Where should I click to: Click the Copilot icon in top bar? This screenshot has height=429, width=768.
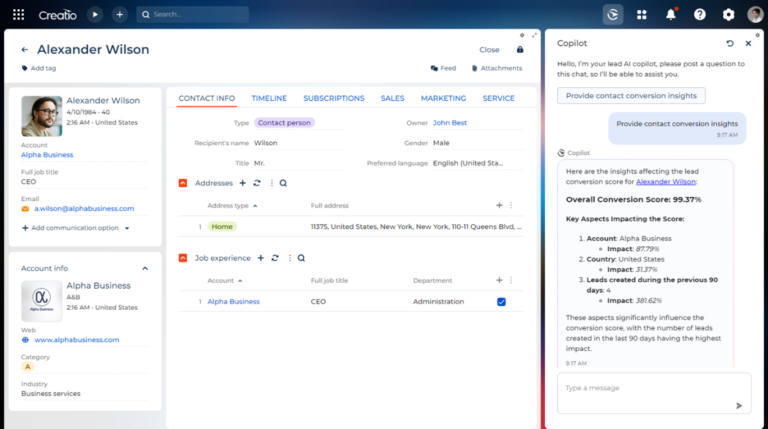pos(613,15)
